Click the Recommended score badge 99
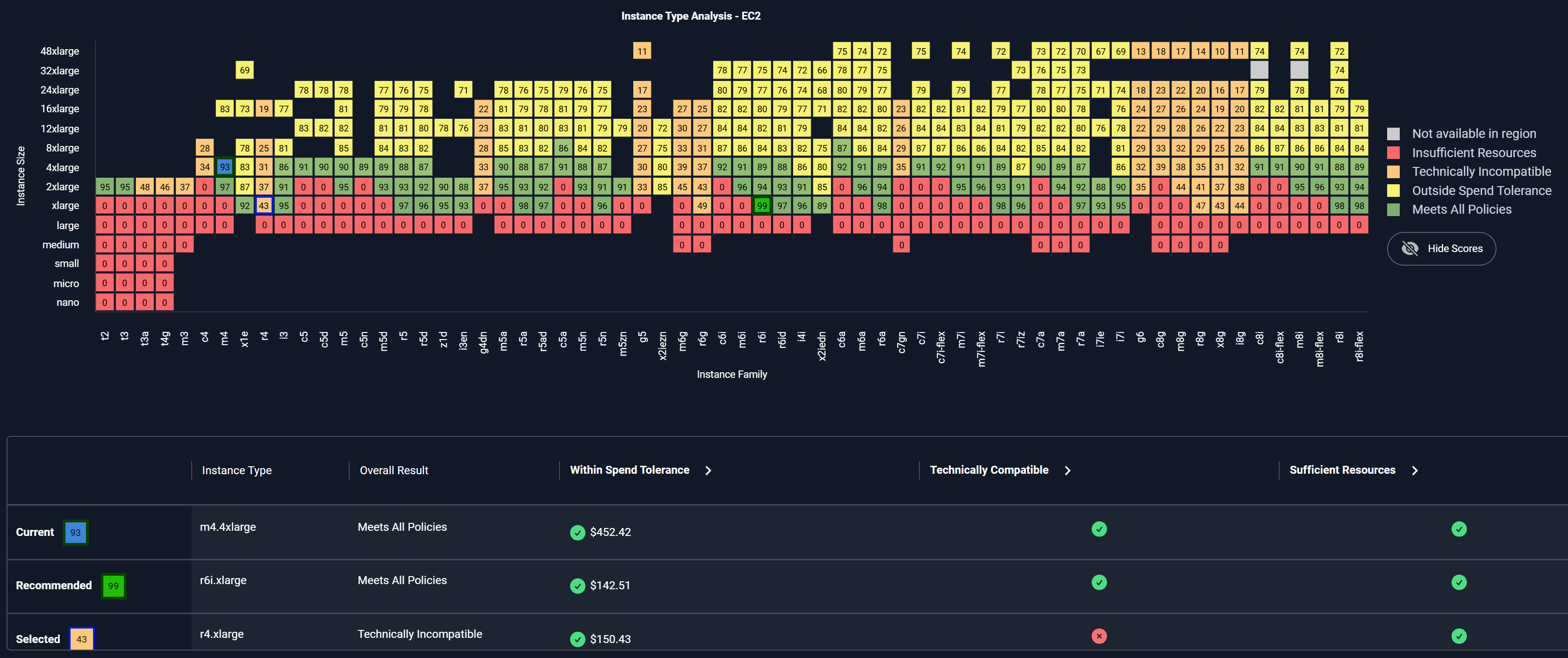The width and height of the screenshot is (1568, 658). coord(113,586)
